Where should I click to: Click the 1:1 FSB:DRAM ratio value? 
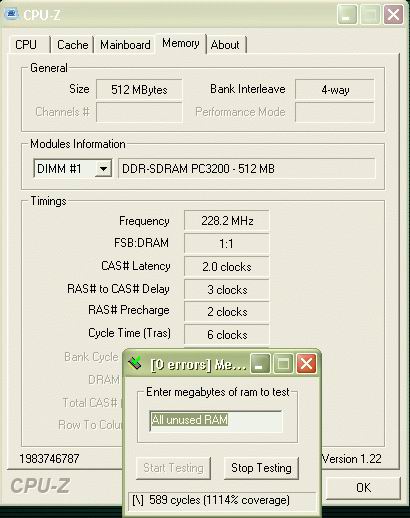tap(227, 243)
